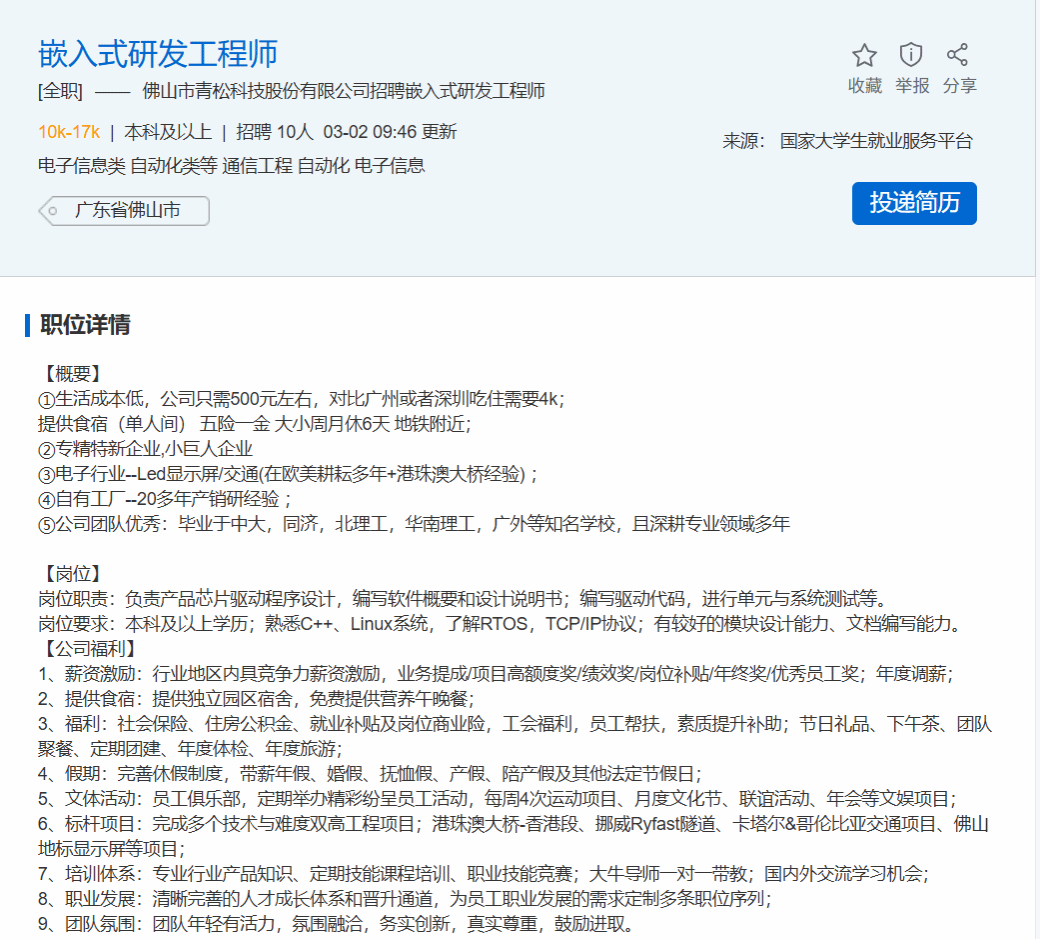Click the 职位详情 section heading
This screenshot has width=1040, height=939.
pos(85,325)
